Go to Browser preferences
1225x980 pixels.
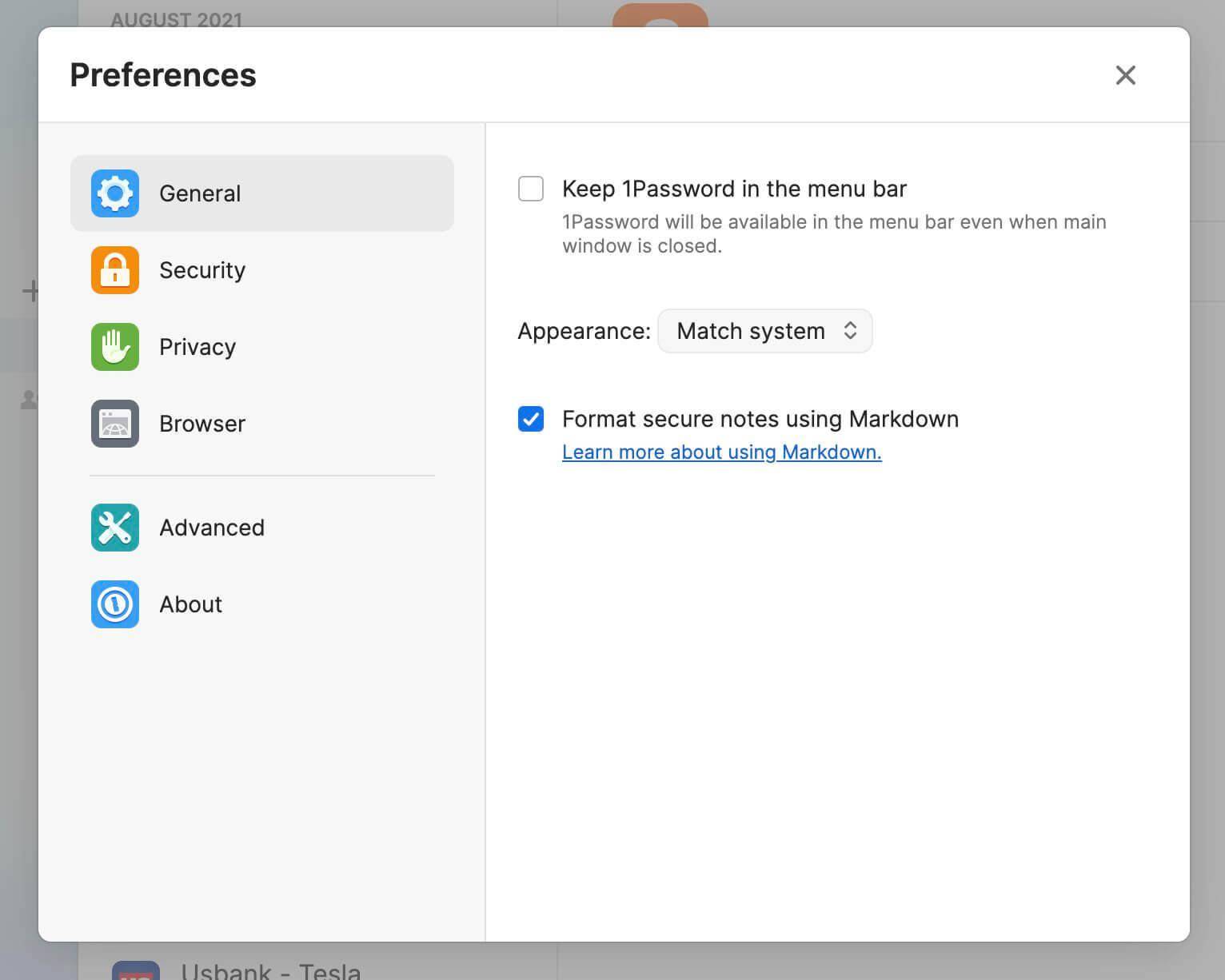pyautogui.click(x=262, y=424)
